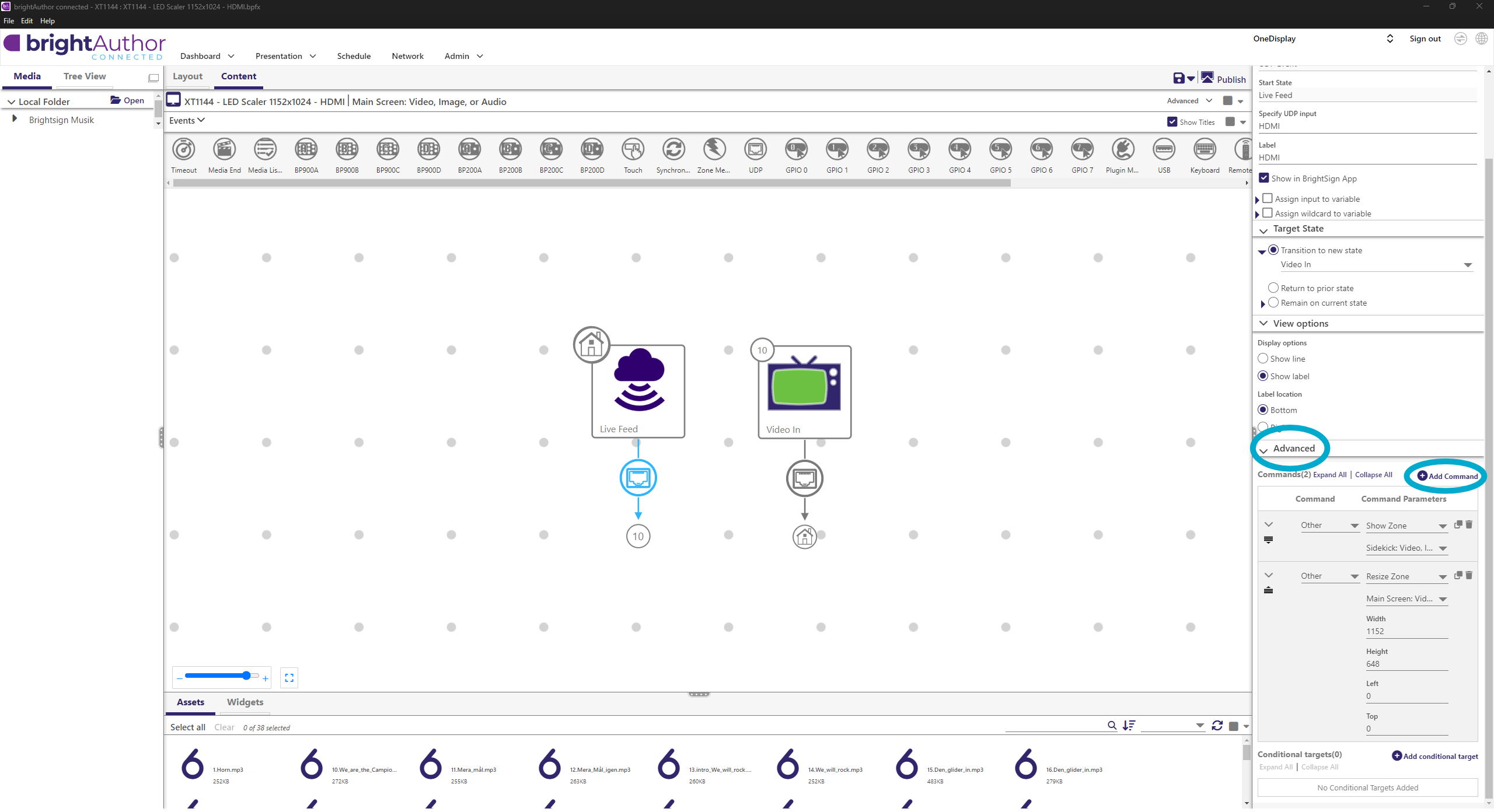This screenshot has width=1494, height=812.
Task: Select the Timeout event icon
Action: pyautogui.click(x=184, y=150)
